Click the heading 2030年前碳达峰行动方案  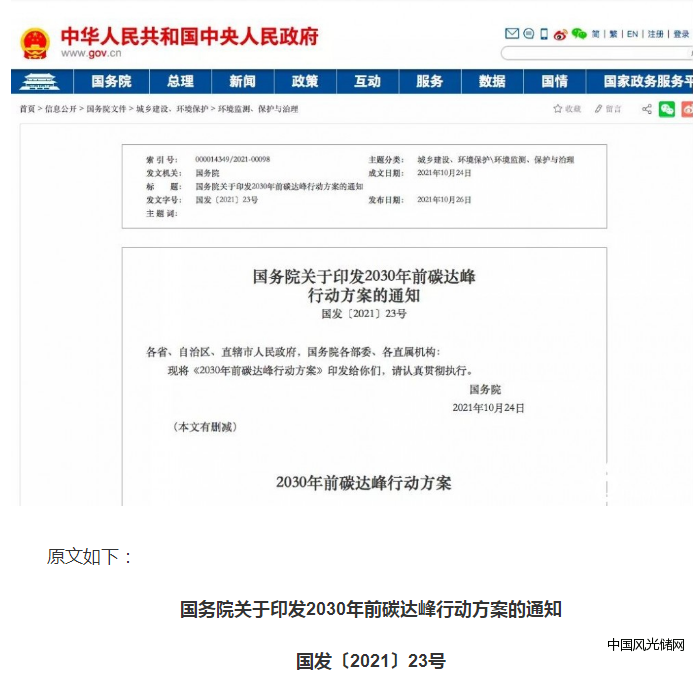pos(364,483)
